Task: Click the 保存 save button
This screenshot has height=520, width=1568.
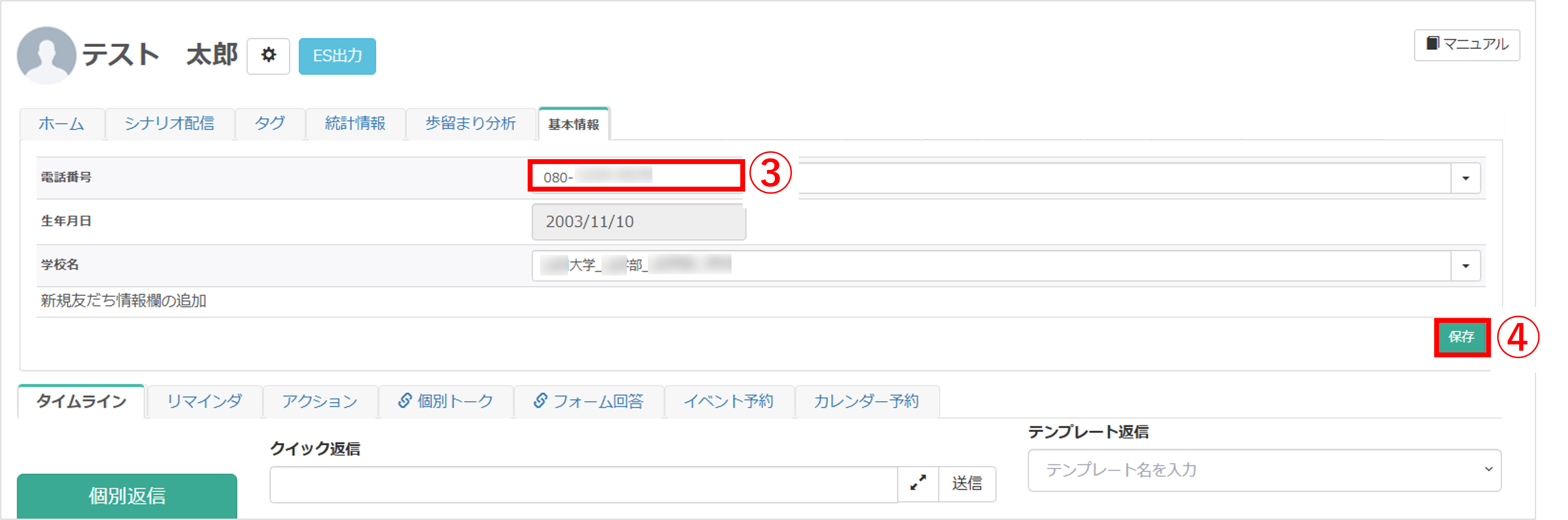Action: (1461, 337)
